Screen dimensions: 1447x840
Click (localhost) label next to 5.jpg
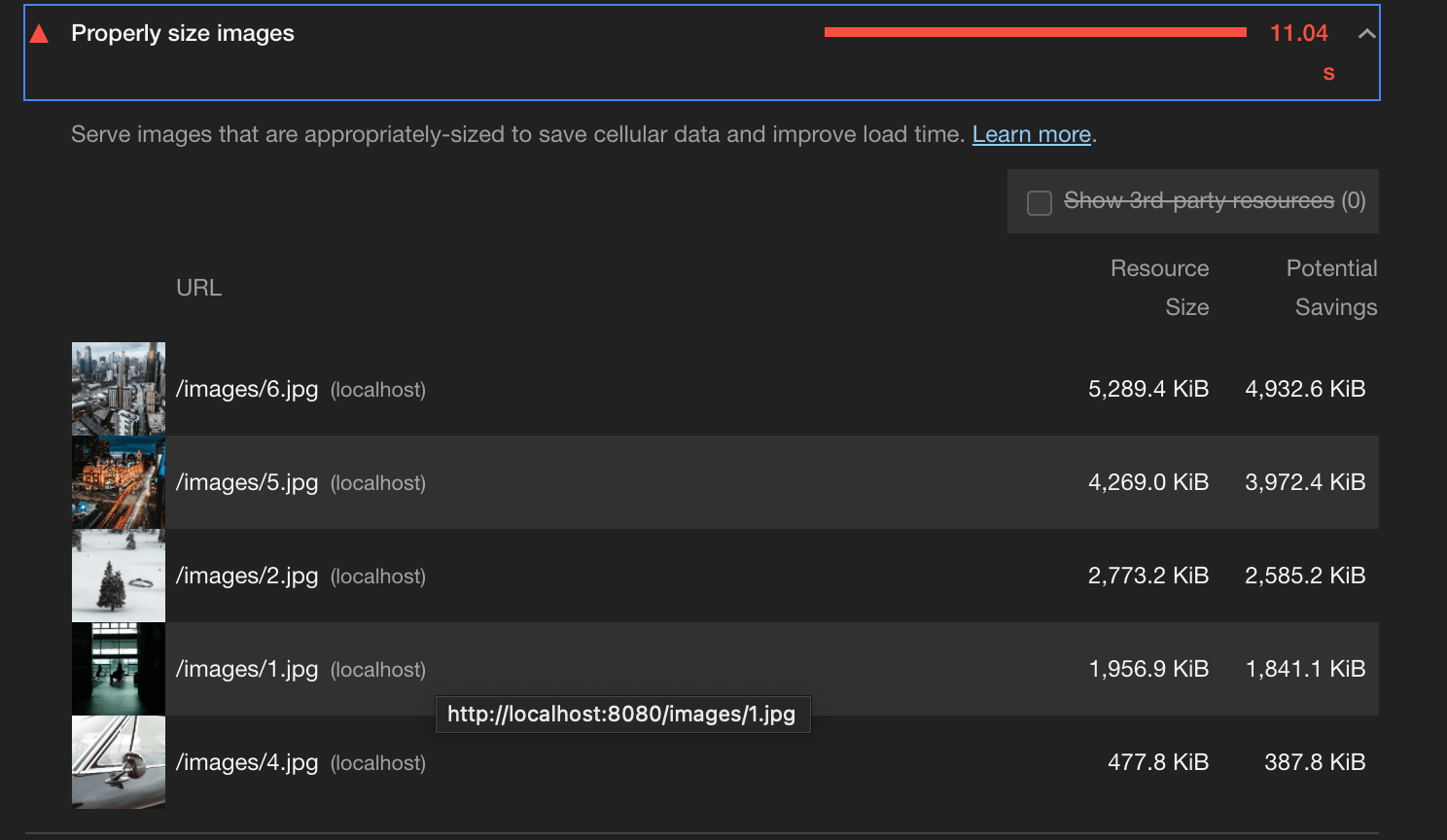coord(378,483)
